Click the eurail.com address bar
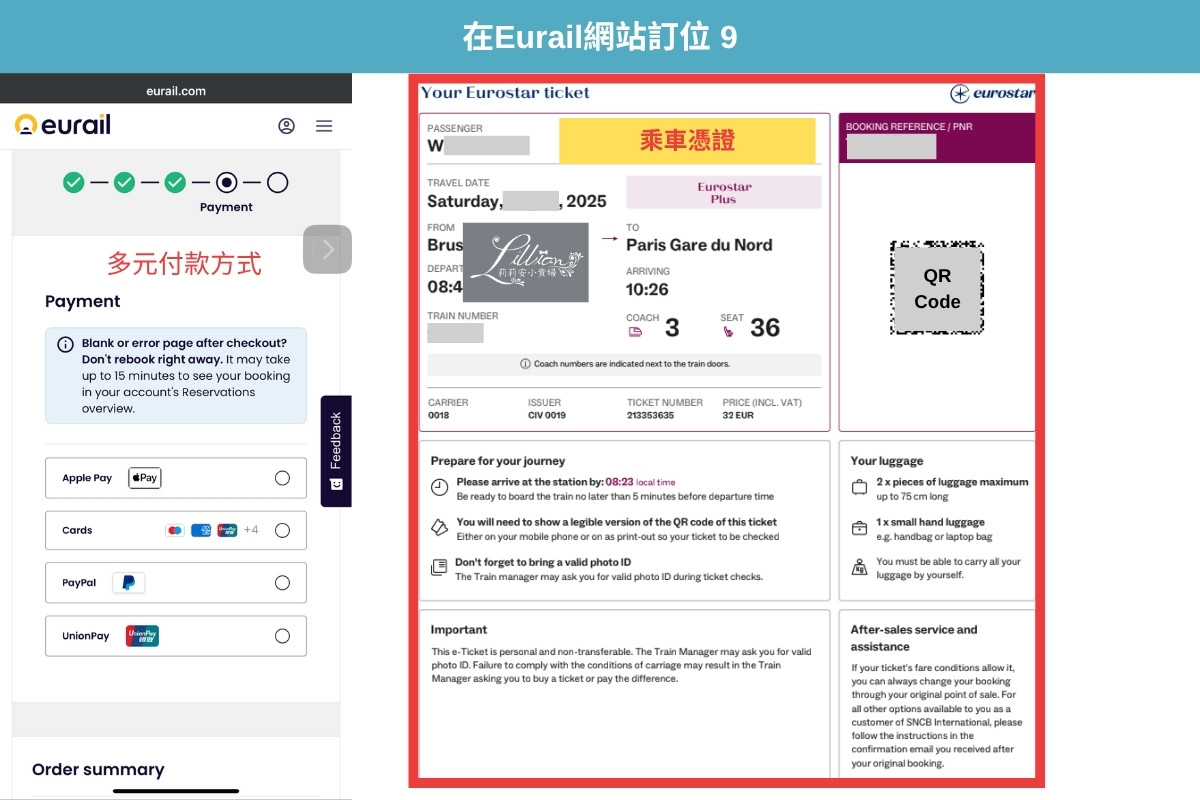The image size is (1200, 800). click(176, 90)
